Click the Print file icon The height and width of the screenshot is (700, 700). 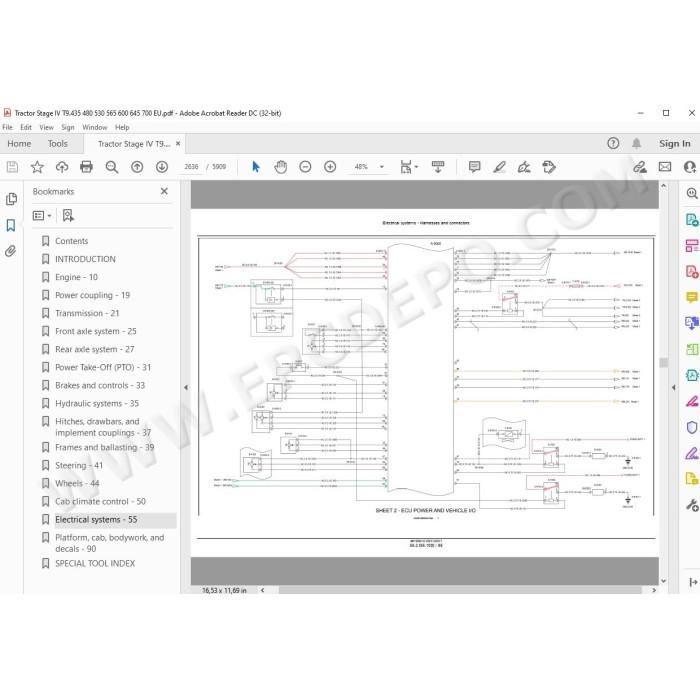(86, 167)
